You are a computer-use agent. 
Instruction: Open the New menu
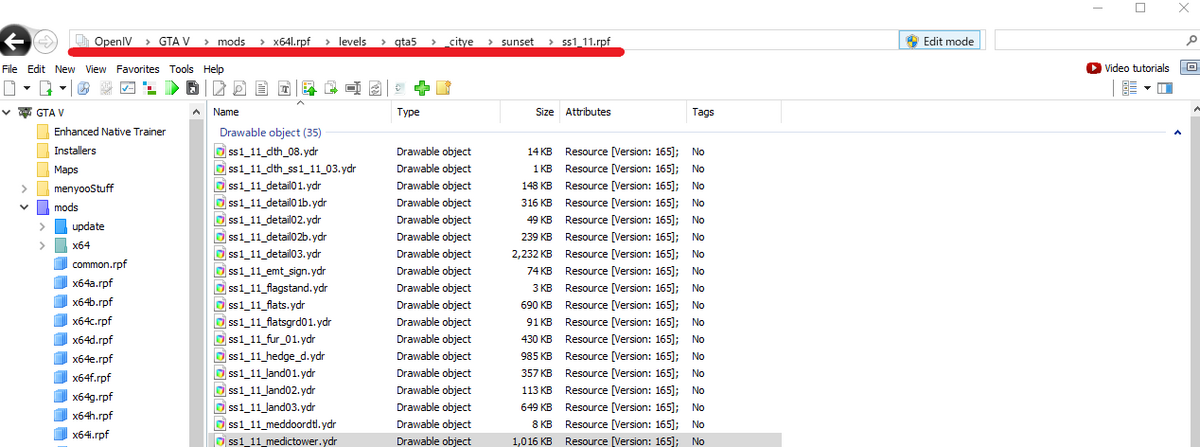point(65,69)
